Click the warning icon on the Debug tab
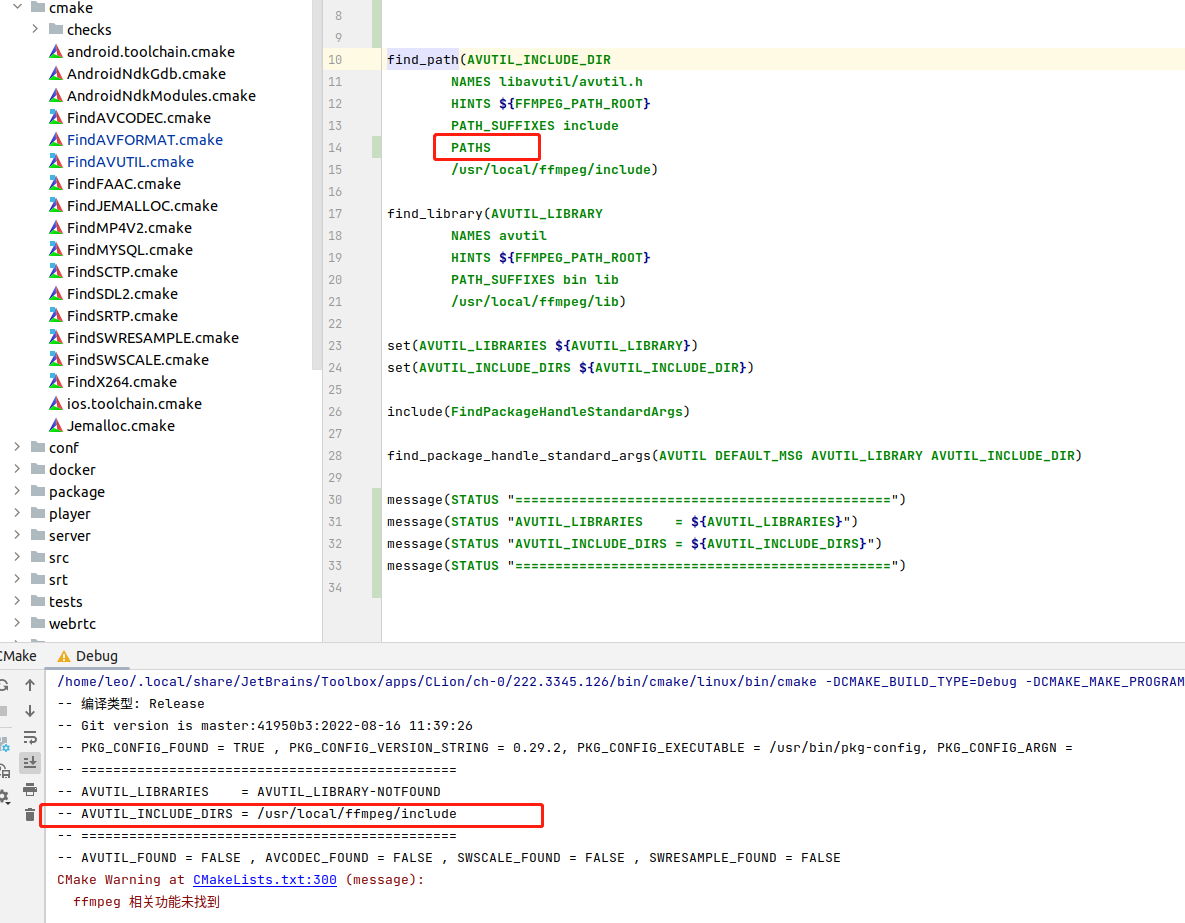The width and height of the screenshot is (1185, 923). coord(63,656)
